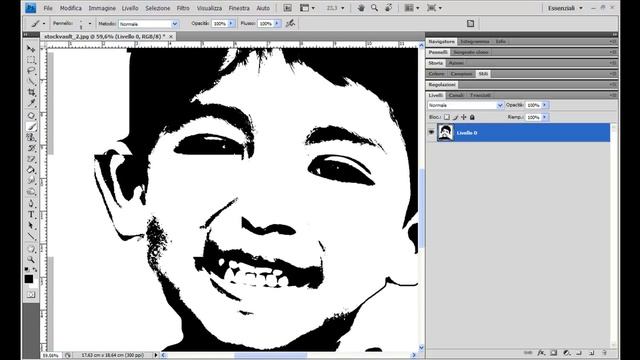Open the layer blend mode dropdown
This screenshot has height=360, width=640.
(500, 105)
